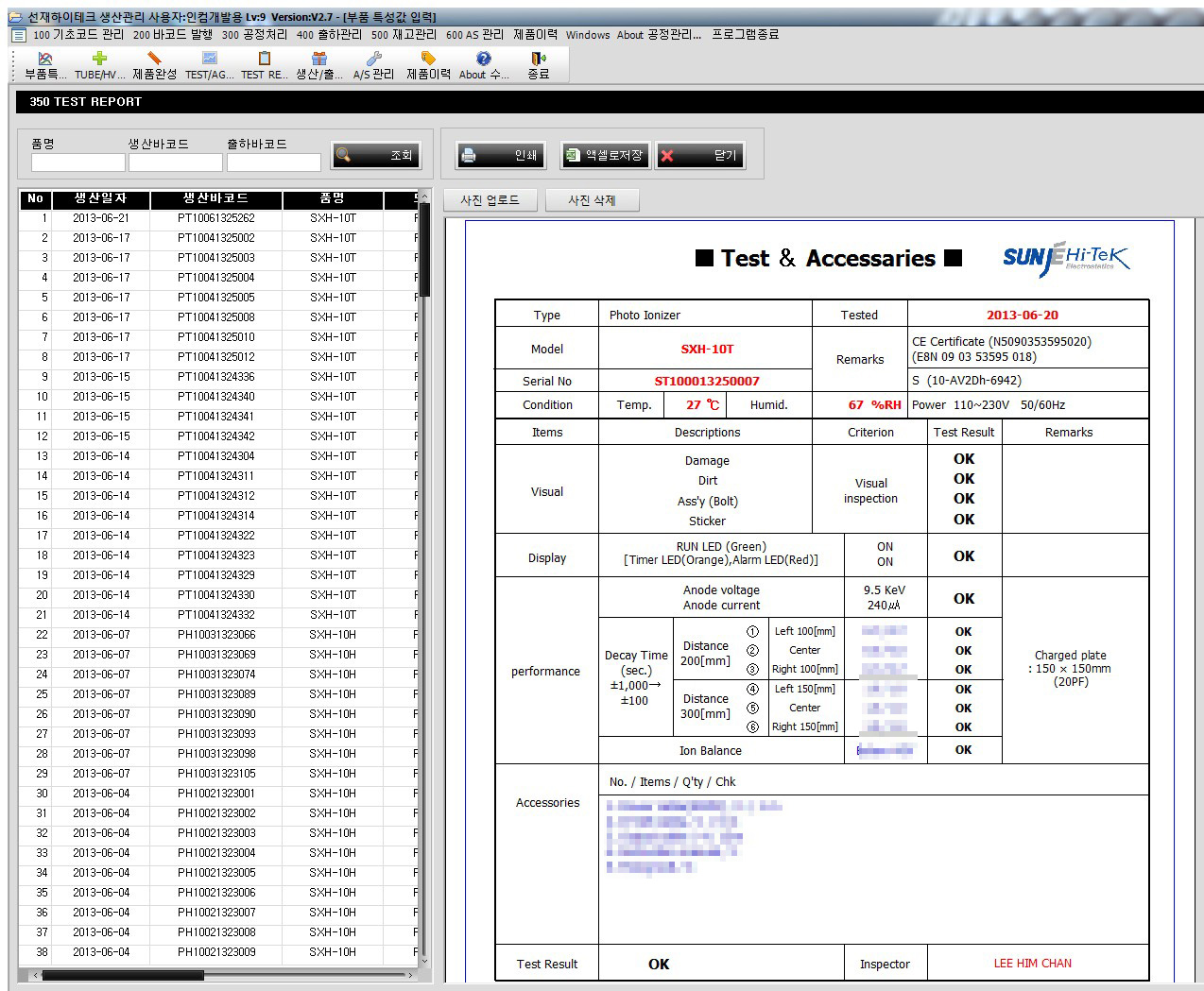The height and width of the screenshot is (991, 1204).
Task: Click the 사진 업로드 button
Action: coord(490,200)
